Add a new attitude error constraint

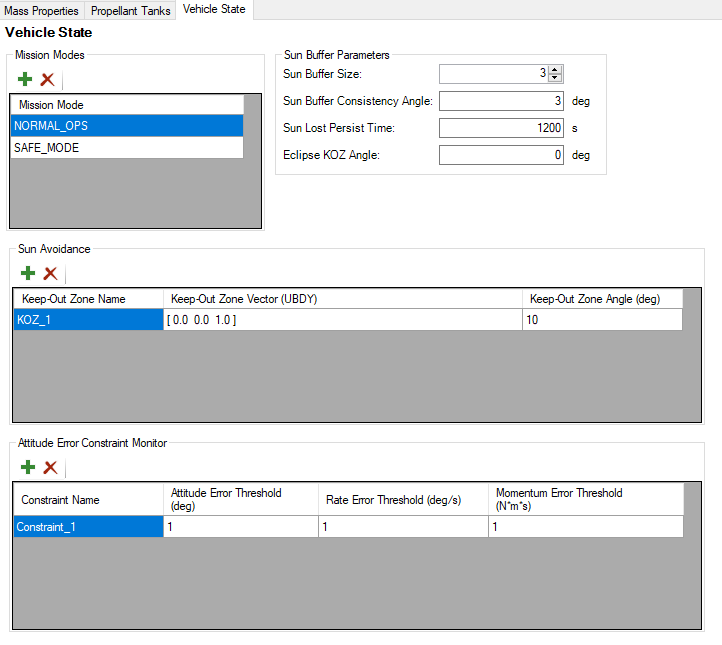point(28,467)
